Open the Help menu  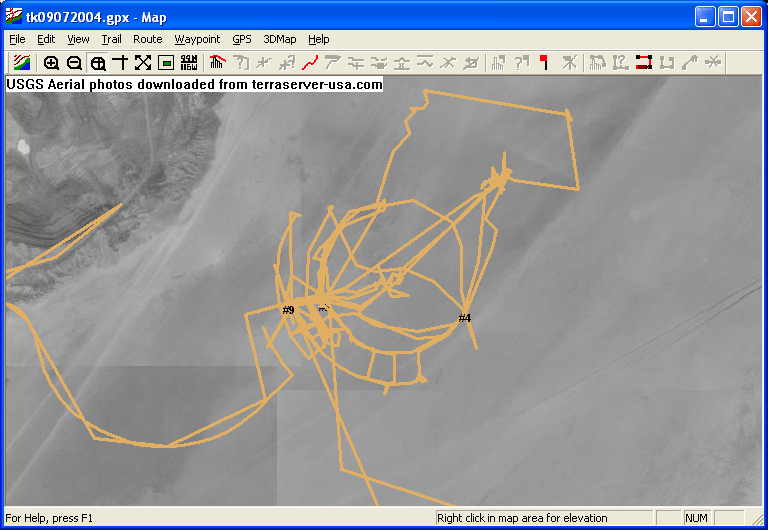click(x=318, y=39)
